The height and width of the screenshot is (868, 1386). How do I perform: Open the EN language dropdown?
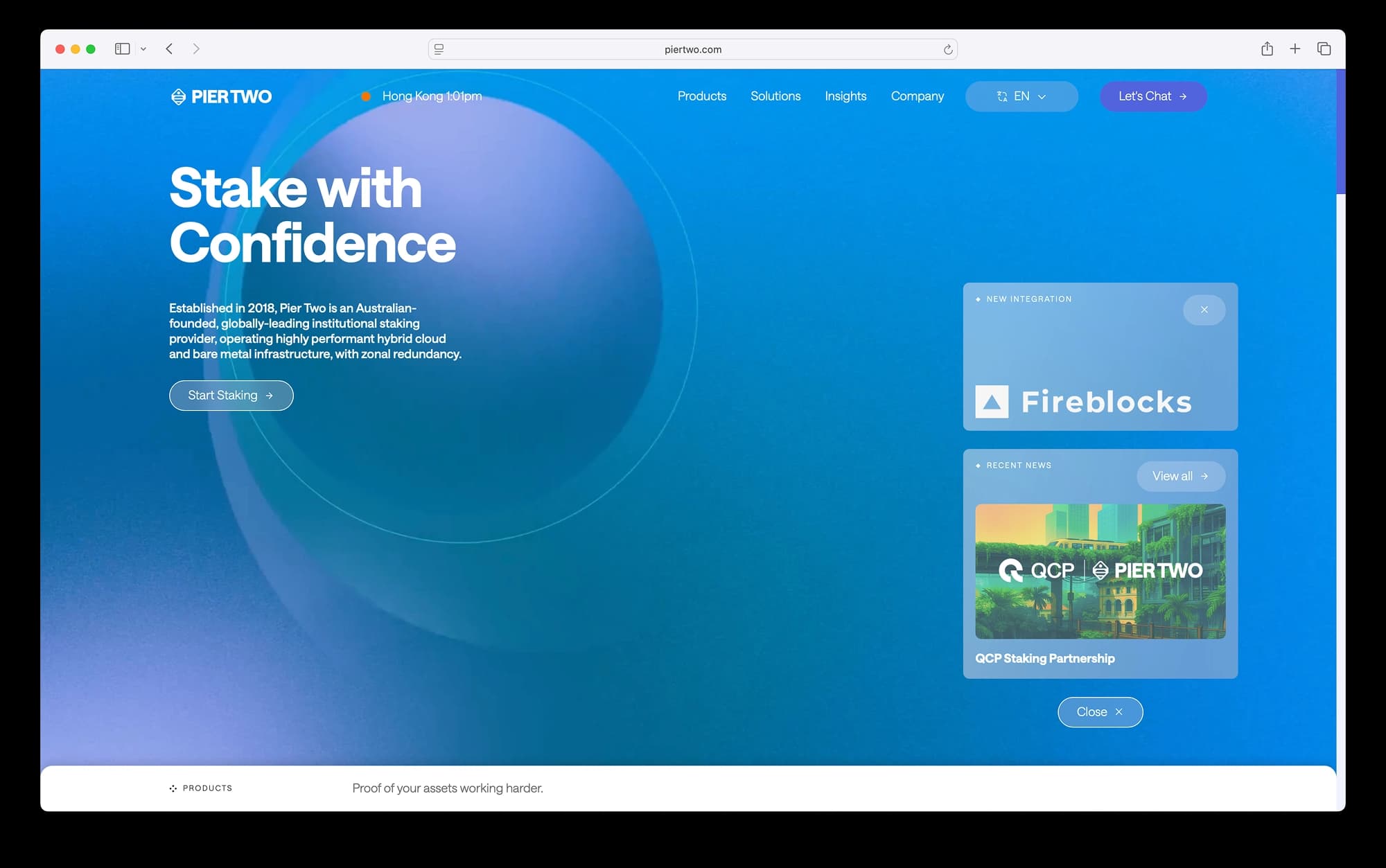click(x=1021, y=96)
